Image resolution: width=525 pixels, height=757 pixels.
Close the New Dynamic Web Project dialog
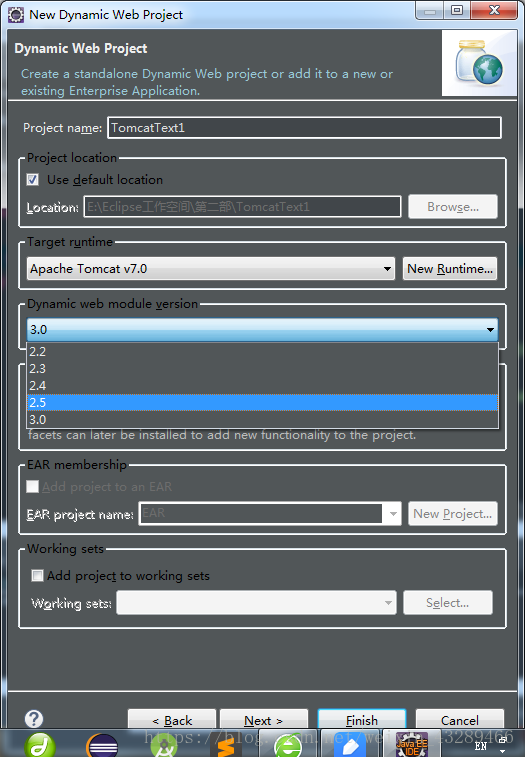pyautogui.click(x=494, y=11)
